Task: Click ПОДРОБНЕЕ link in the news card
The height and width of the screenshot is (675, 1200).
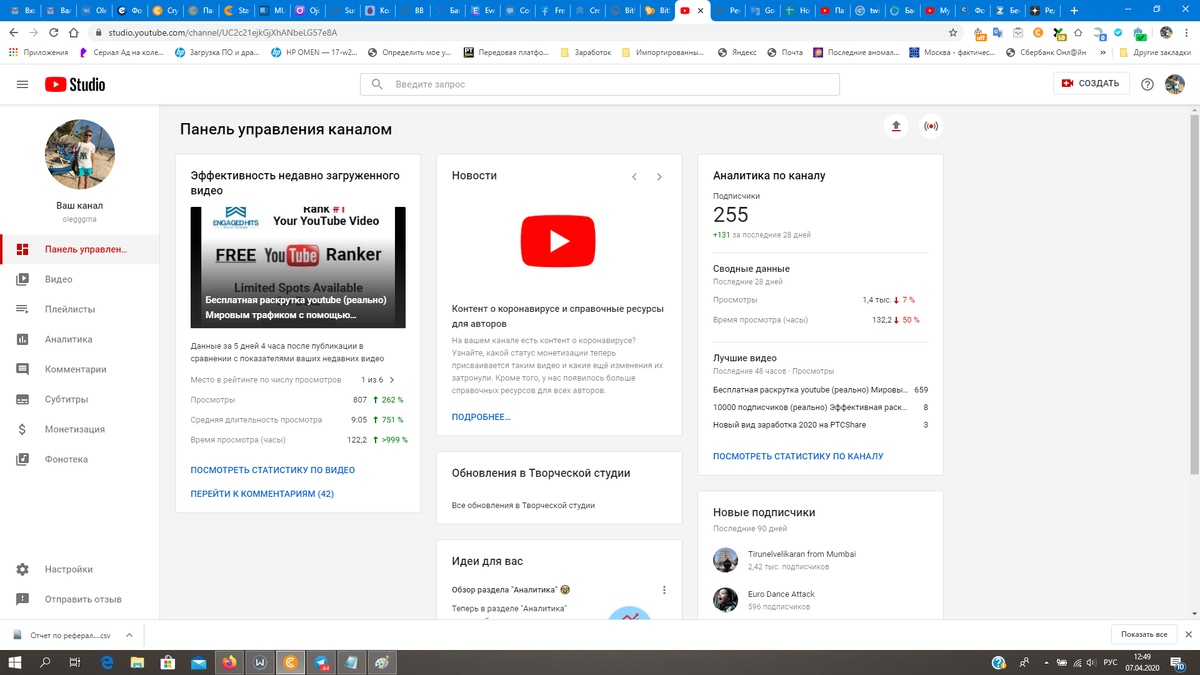Action: tap(481, 416)
